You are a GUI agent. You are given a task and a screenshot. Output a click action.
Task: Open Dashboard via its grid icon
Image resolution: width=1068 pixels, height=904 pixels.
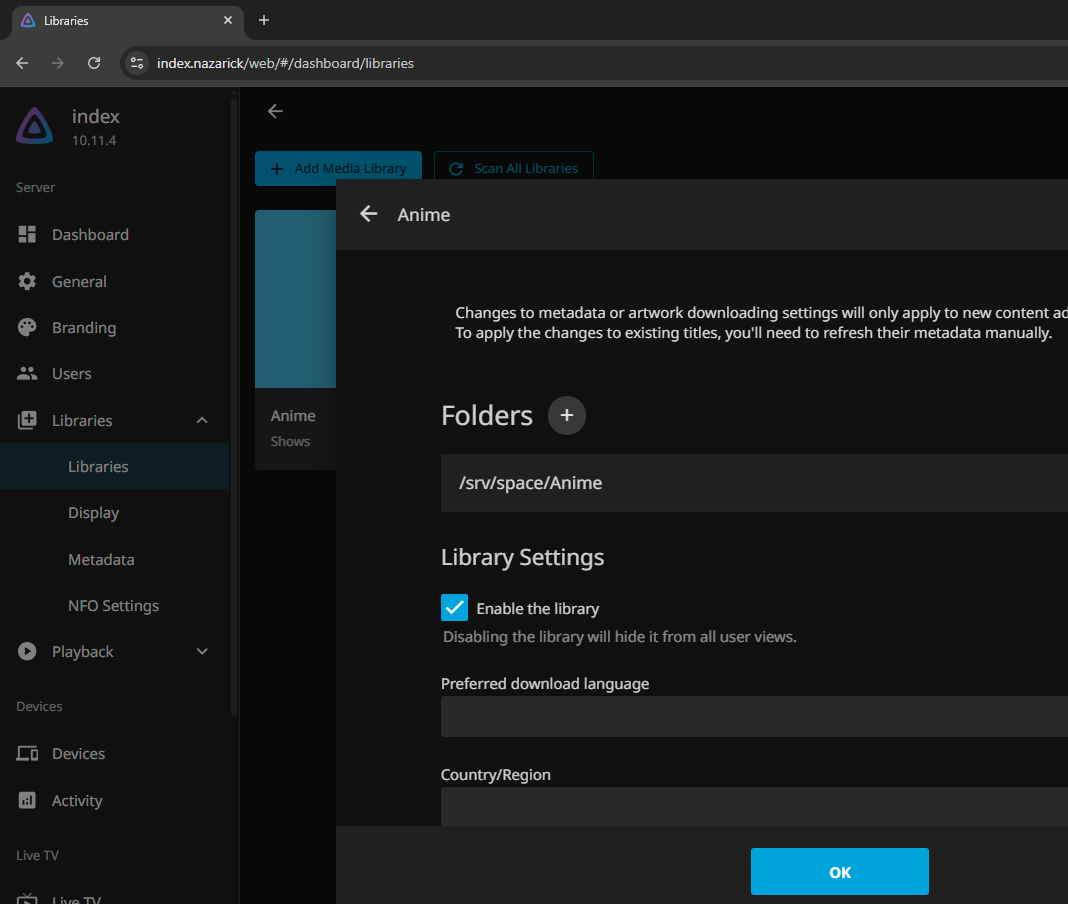pyautogui.click(x=27, y=234)
